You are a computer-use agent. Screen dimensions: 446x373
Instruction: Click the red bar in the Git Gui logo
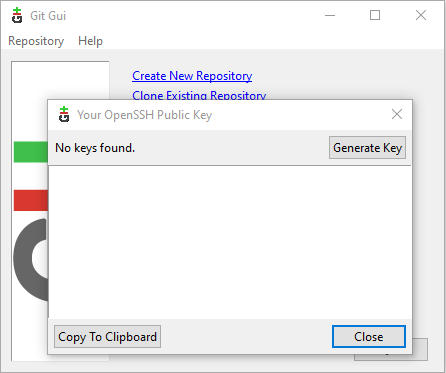click(x=31, y=200)
